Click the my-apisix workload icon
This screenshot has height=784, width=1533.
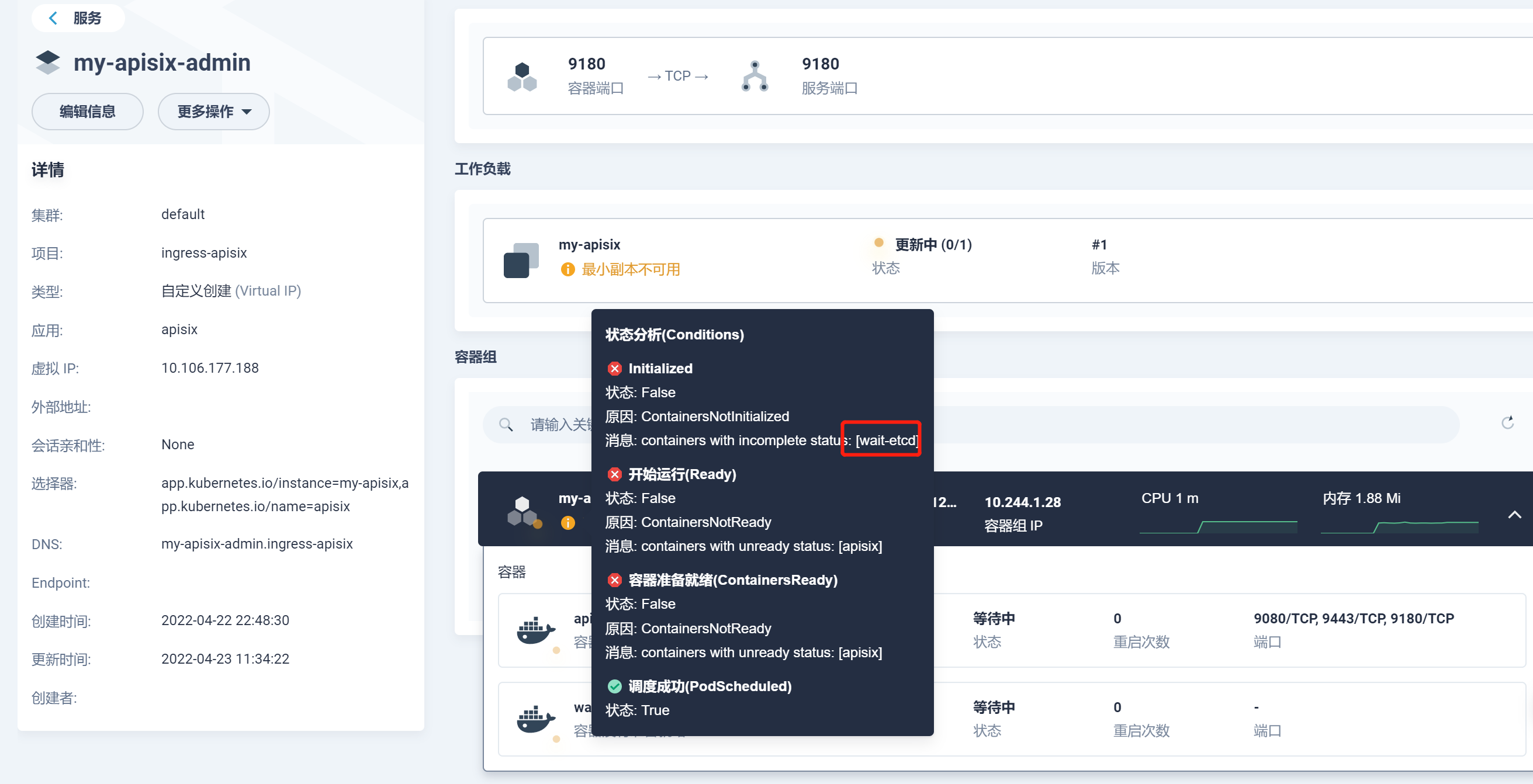coord(521,260)
